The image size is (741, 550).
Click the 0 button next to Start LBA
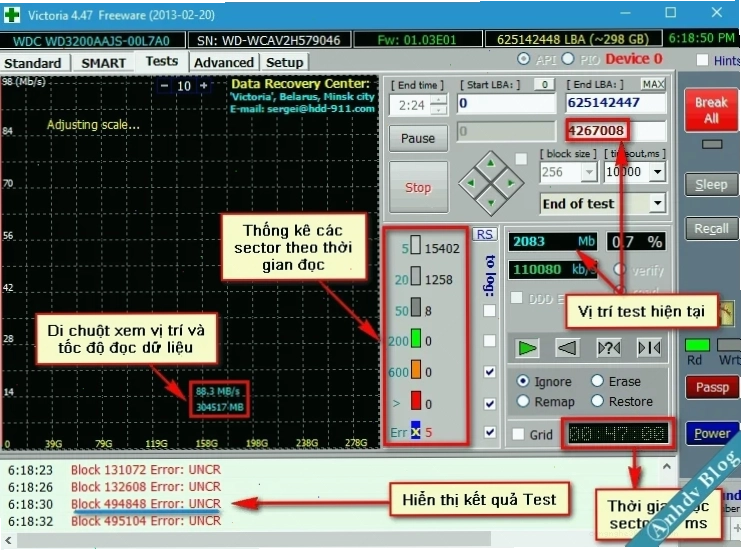[544, 85]
